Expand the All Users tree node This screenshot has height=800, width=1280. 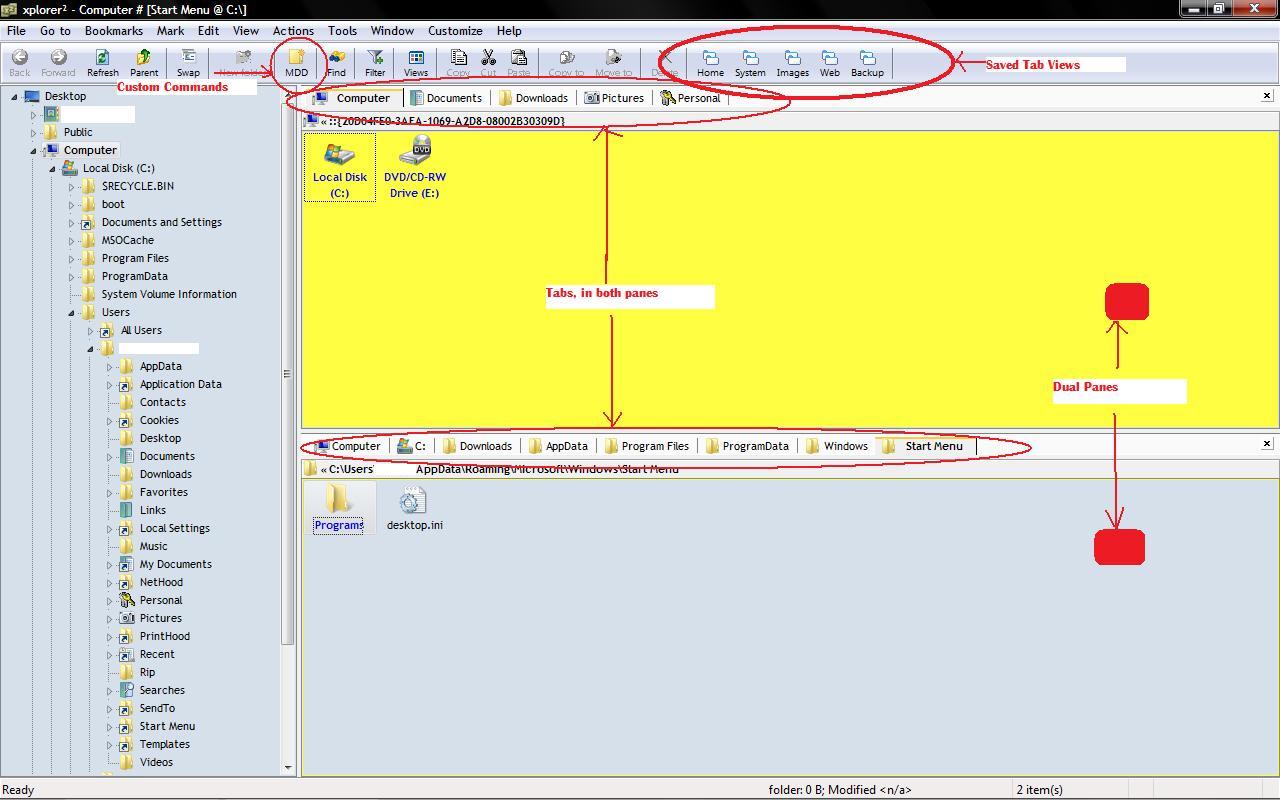click(90, 330)
